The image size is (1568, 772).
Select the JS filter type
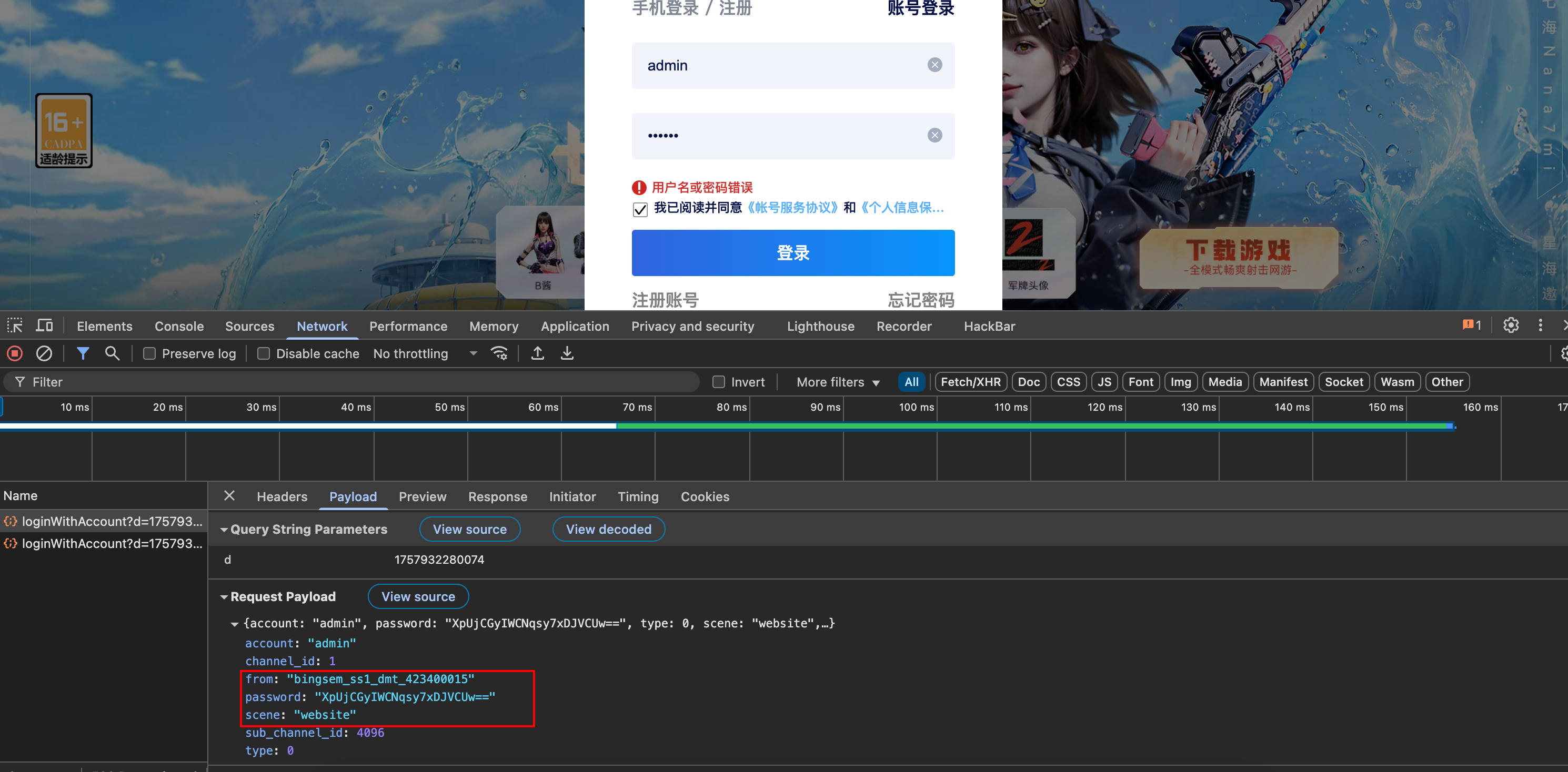[1104, 382]
